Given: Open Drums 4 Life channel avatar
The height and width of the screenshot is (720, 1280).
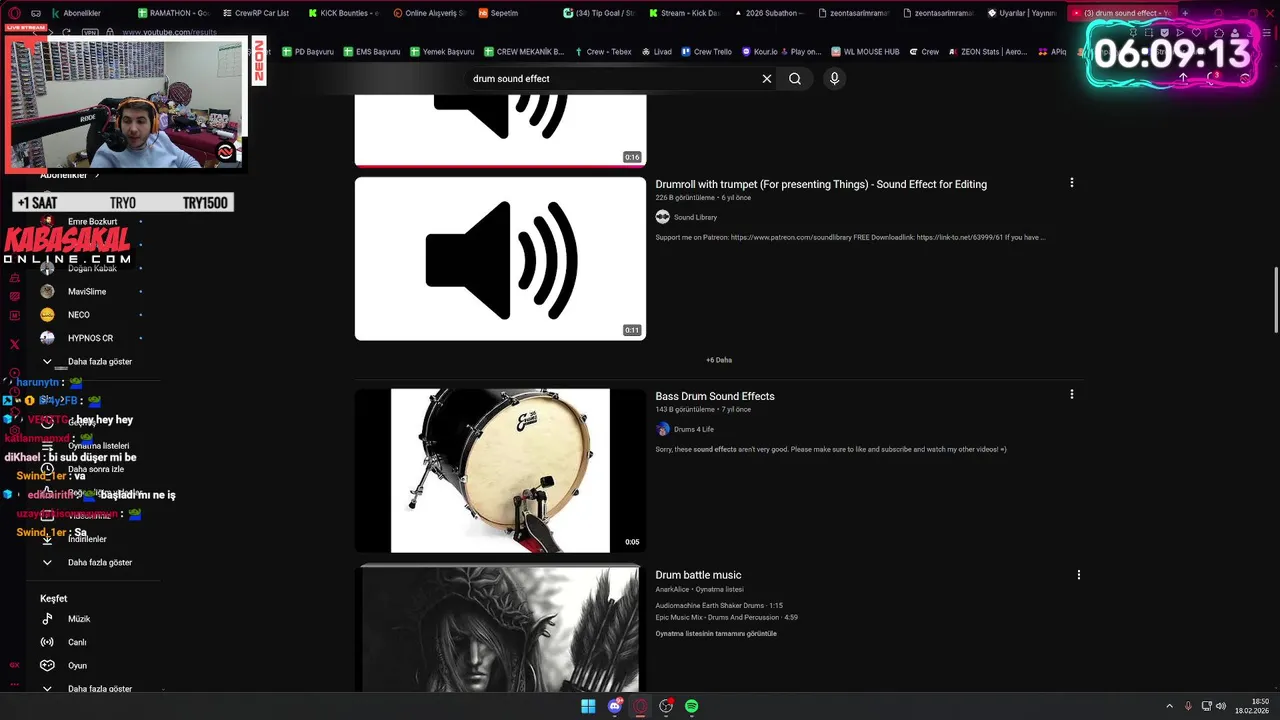Looking at the screenshot, I should pos(662,429).
